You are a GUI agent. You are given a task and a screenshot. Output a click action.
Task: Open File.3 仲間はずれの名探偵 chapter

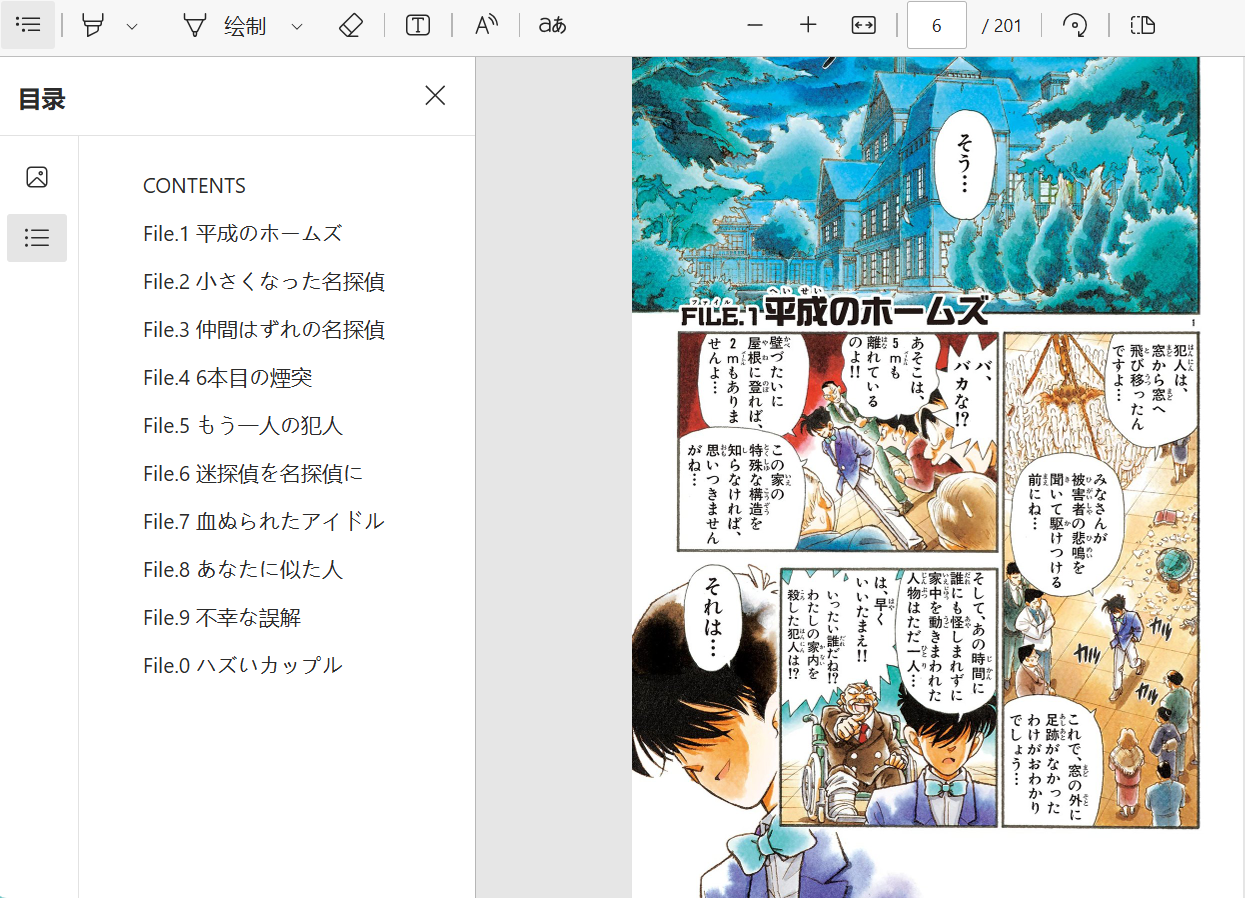(x=264, y=330)
